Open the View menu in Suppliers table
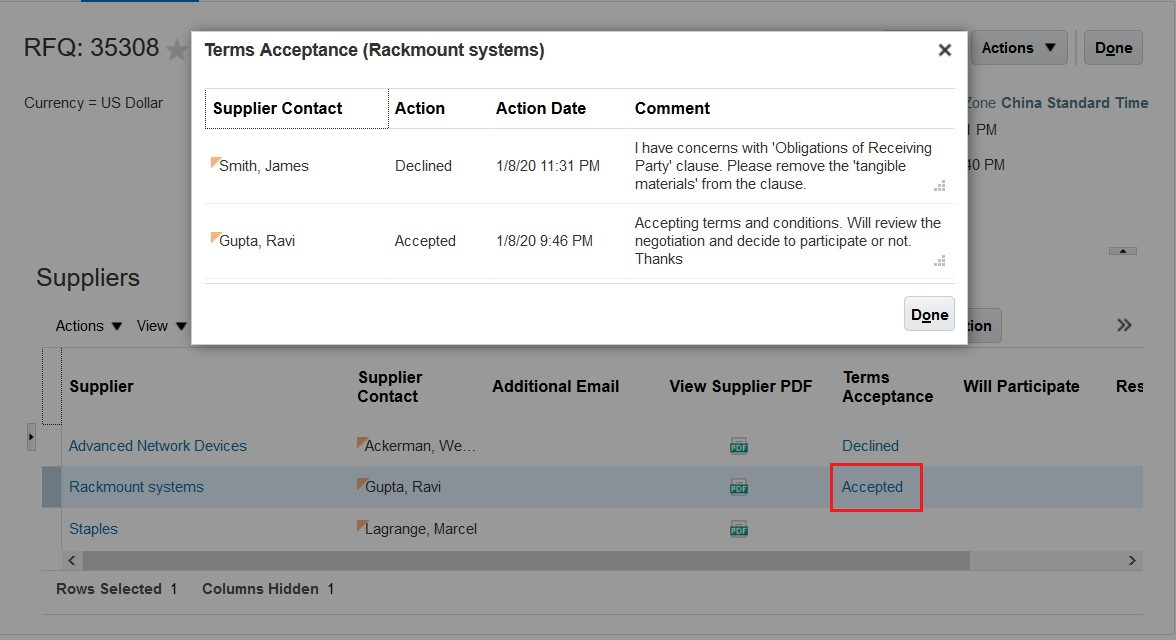1176x640 pixels. pos(162,326)
